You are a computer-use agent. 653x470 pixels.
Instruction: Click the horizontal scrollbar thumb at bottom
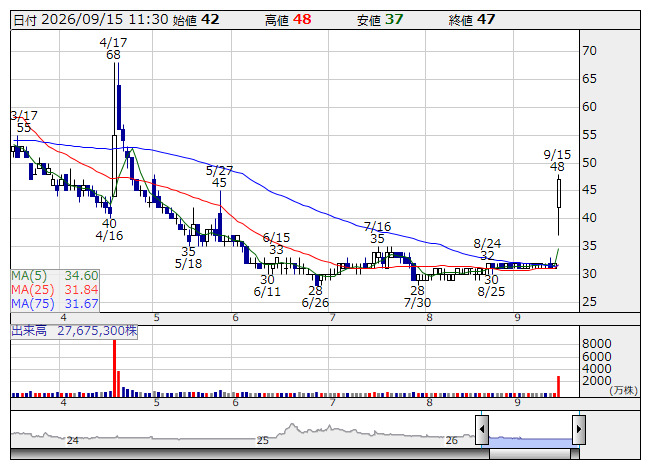point(530,454)
